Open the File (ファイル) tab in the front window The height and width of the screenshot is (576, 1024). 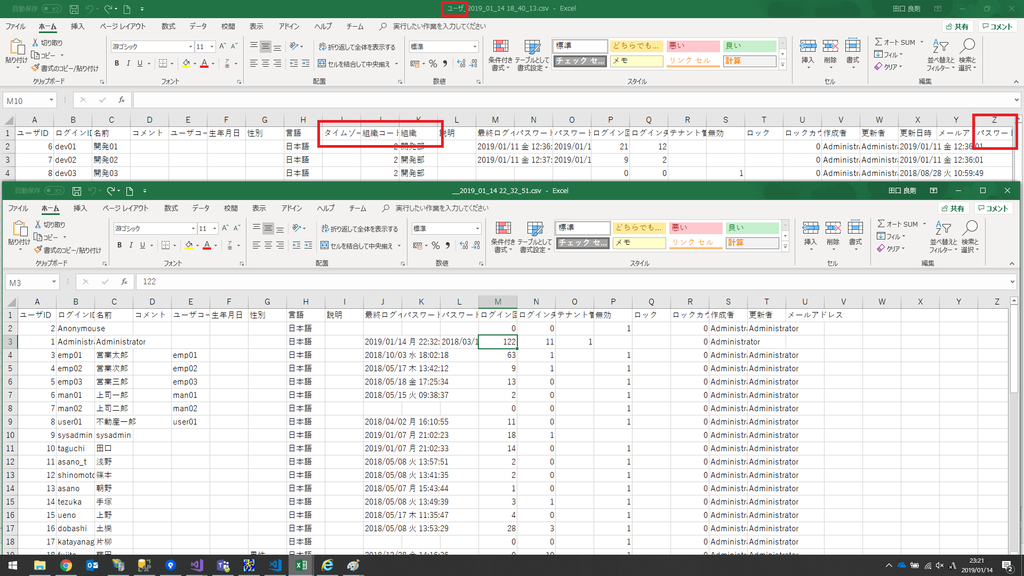pyautogui.click(x=18, y=208)
